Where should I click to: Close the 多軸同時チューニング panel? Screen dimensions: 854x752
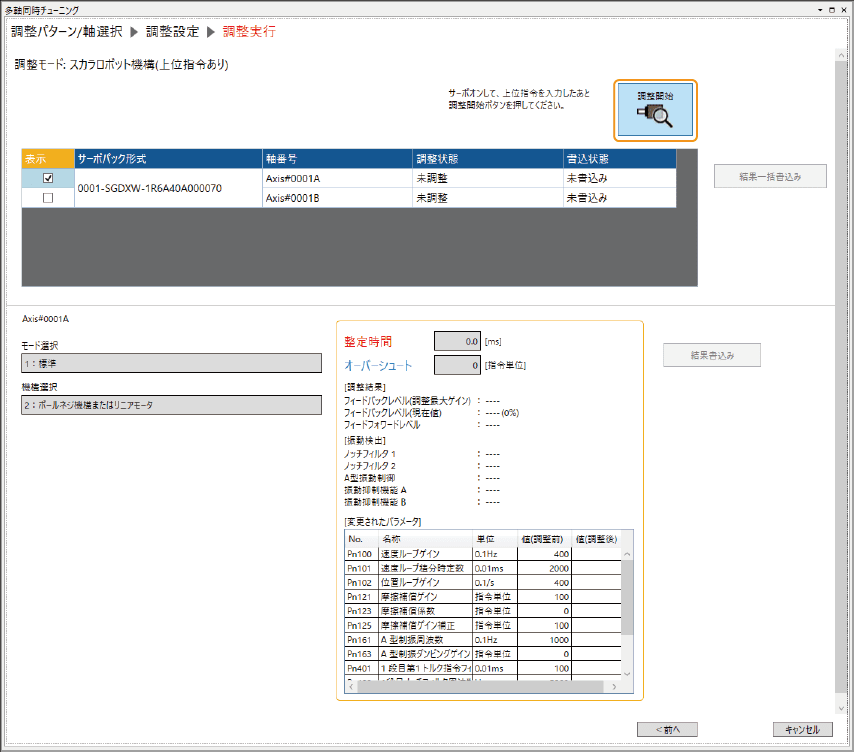[x=846, y=8]
